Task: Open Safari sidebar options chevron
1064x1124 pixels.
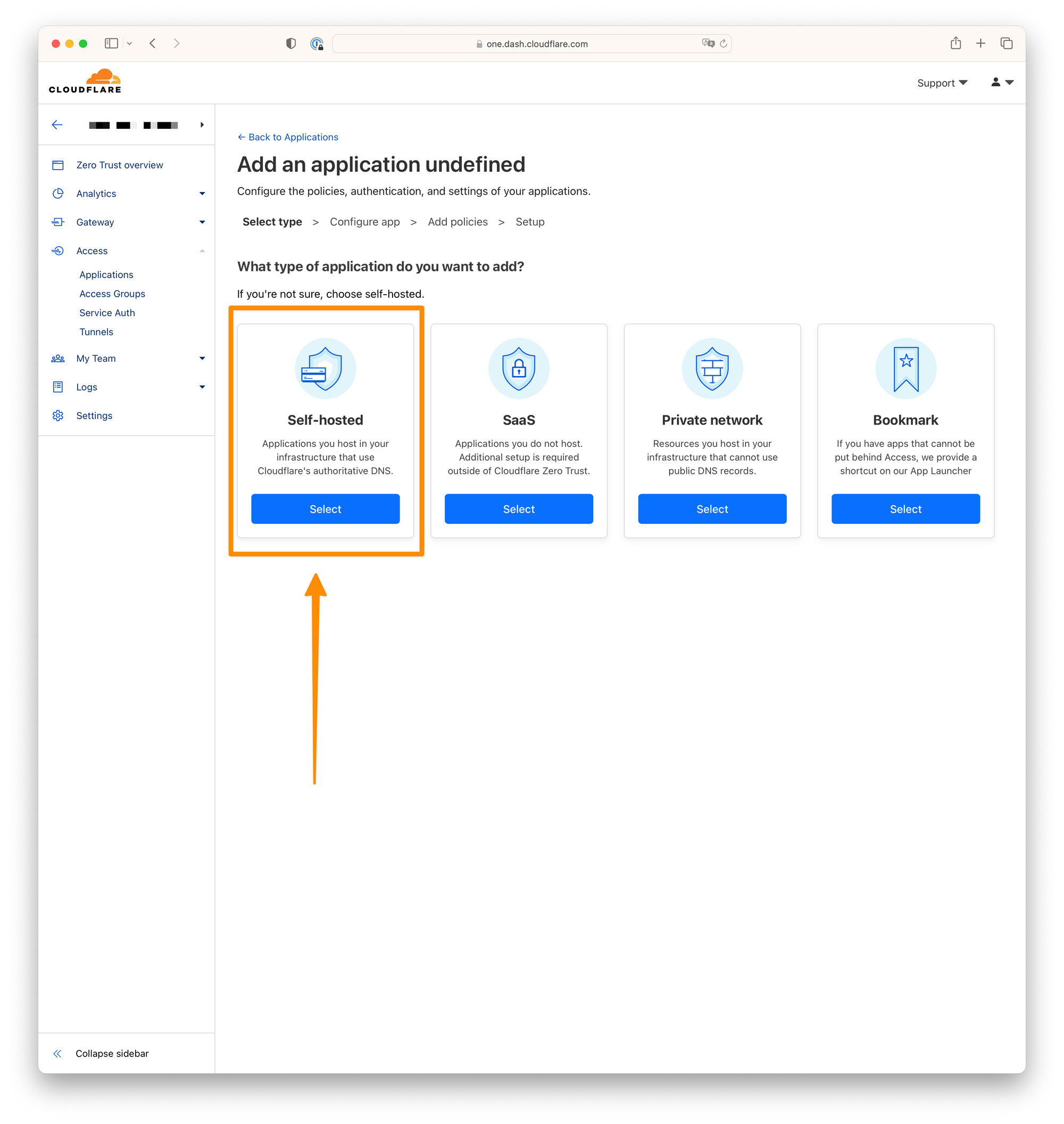Action: pyautogui.click(x=129, y=43)
